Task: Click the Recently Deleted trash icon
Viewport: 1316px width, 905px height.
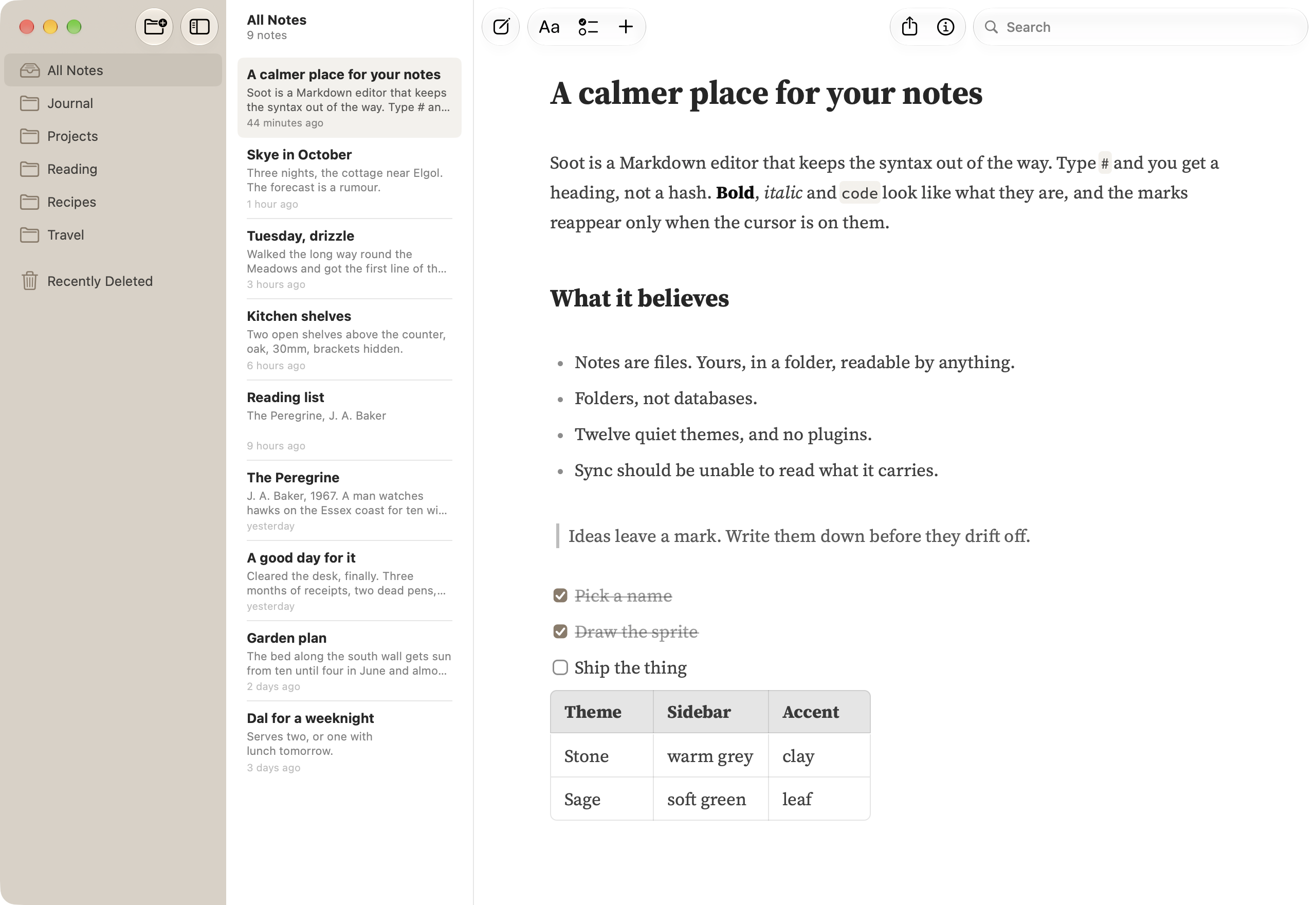Action: click(29, 281)
